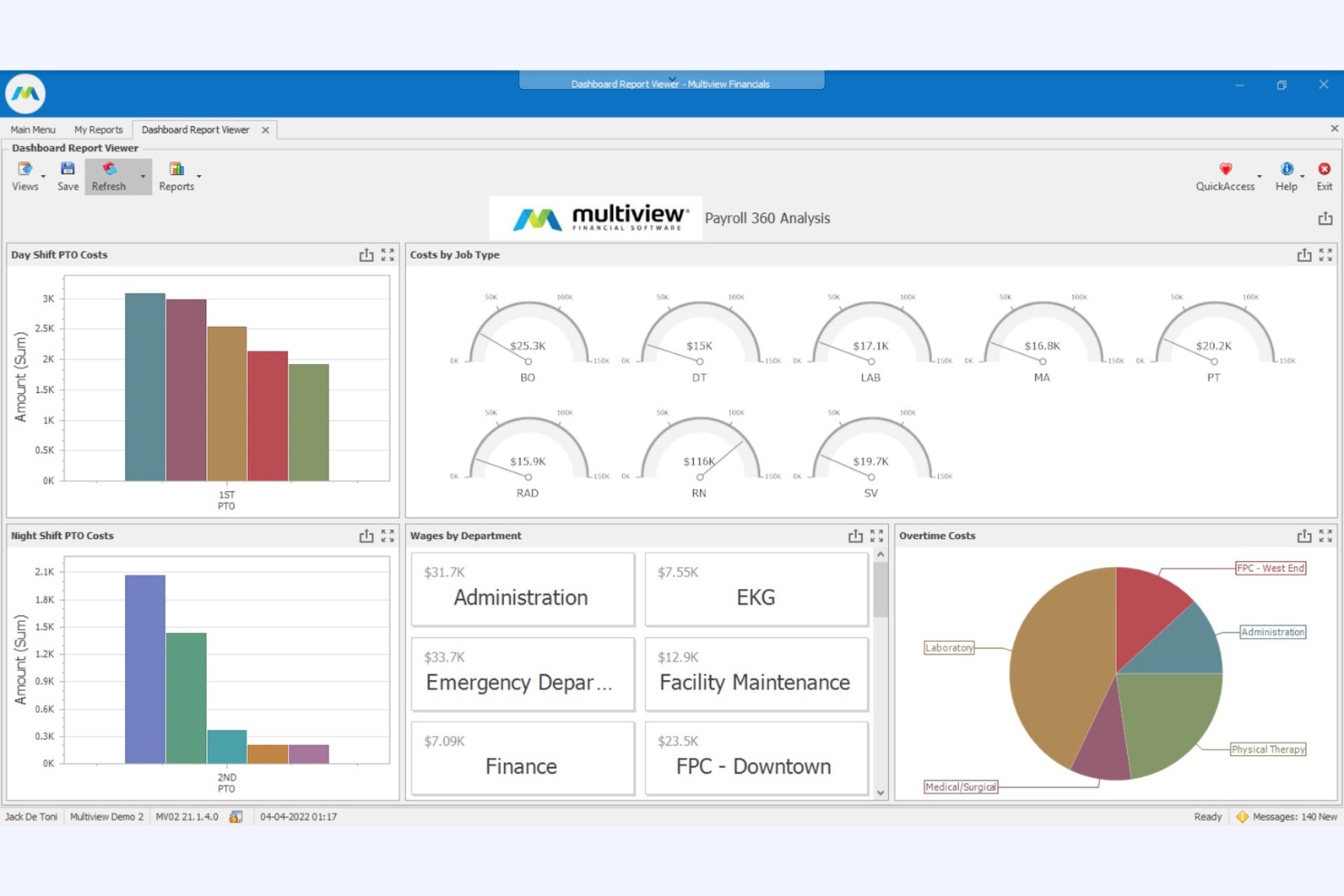Export the Day Shift PTO Costs chart
The width and height of the screenshot is (1344, 896).
coord(367,255)
